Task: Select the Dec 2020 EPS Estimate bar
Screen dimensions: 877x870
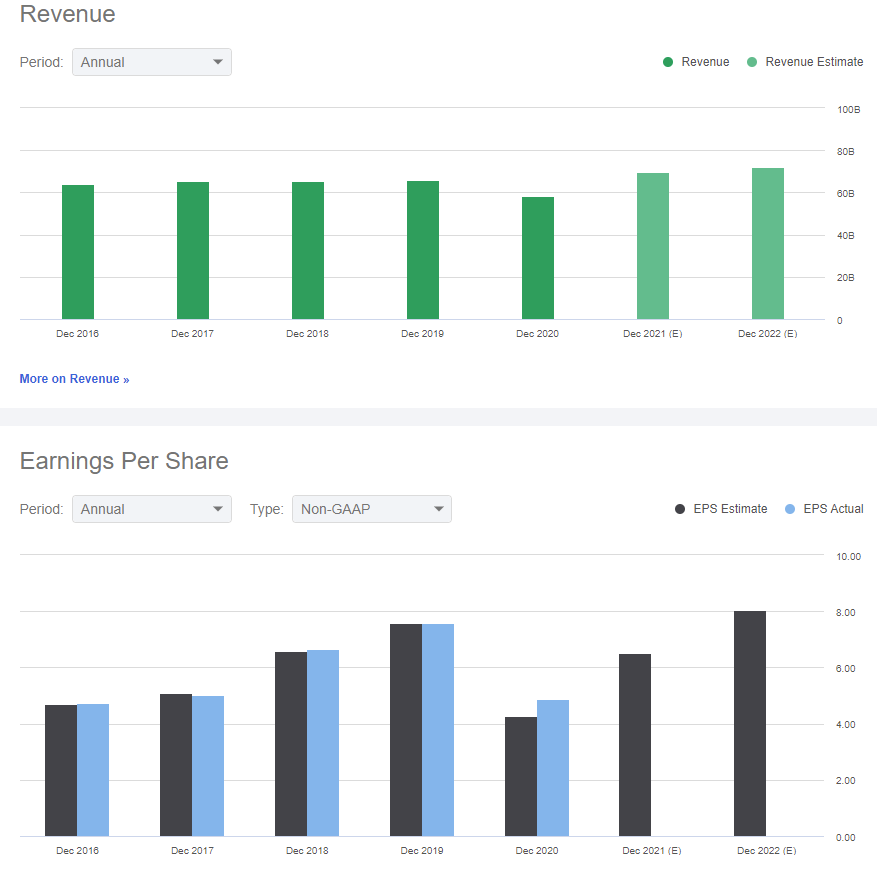Action: 521,777
